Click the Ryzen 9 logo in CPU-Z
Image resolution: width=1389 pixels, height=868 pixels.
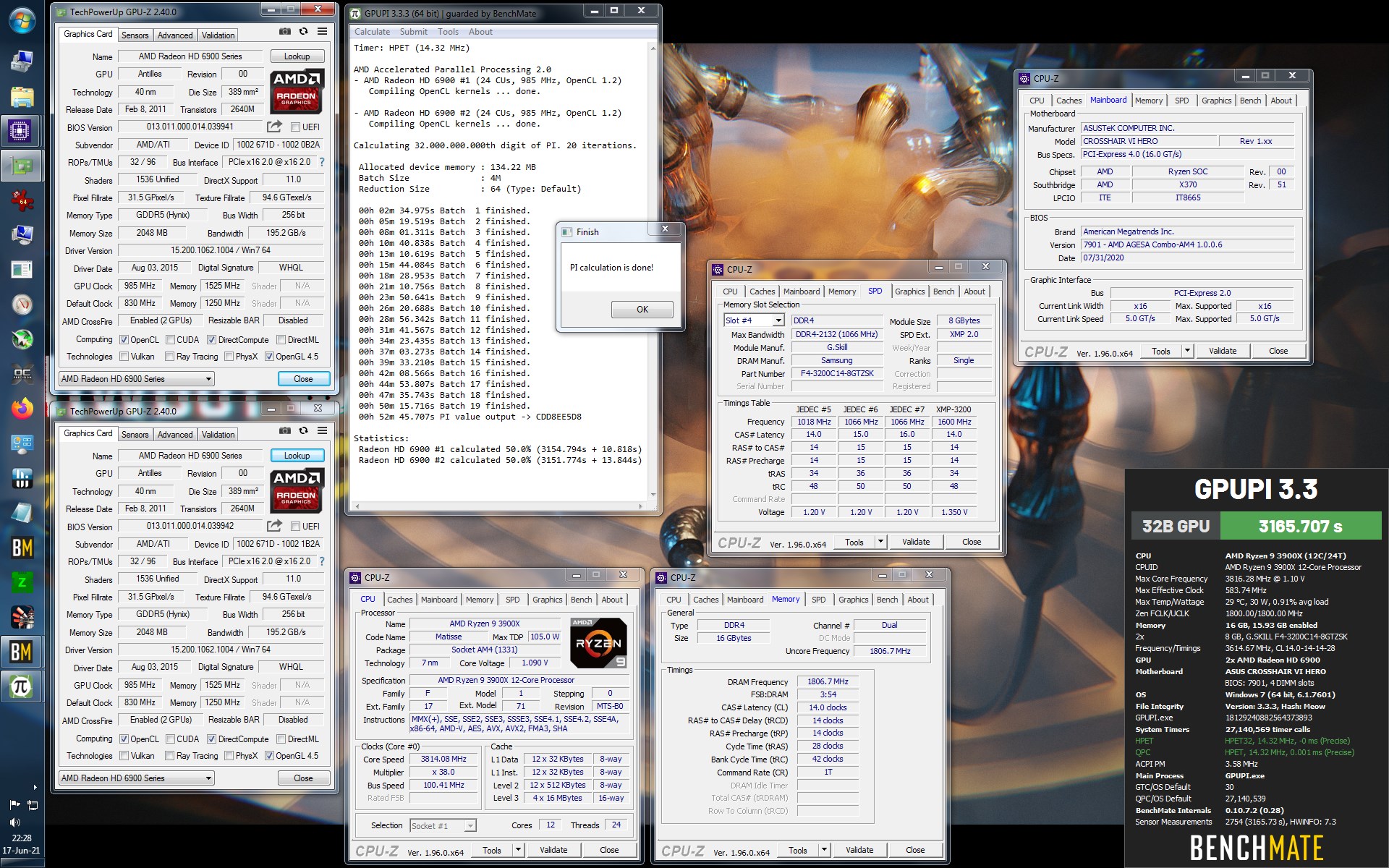(598, 642)
